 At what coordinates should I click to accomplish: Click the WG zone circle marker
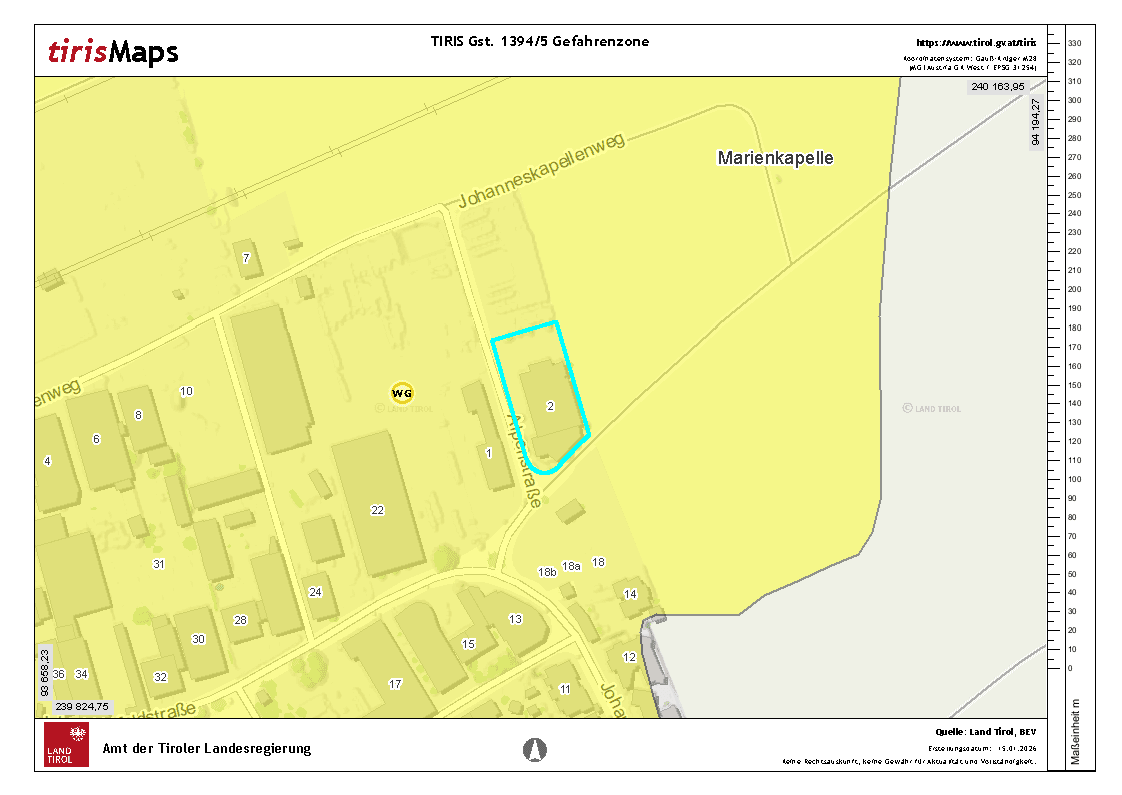point(402,393)
